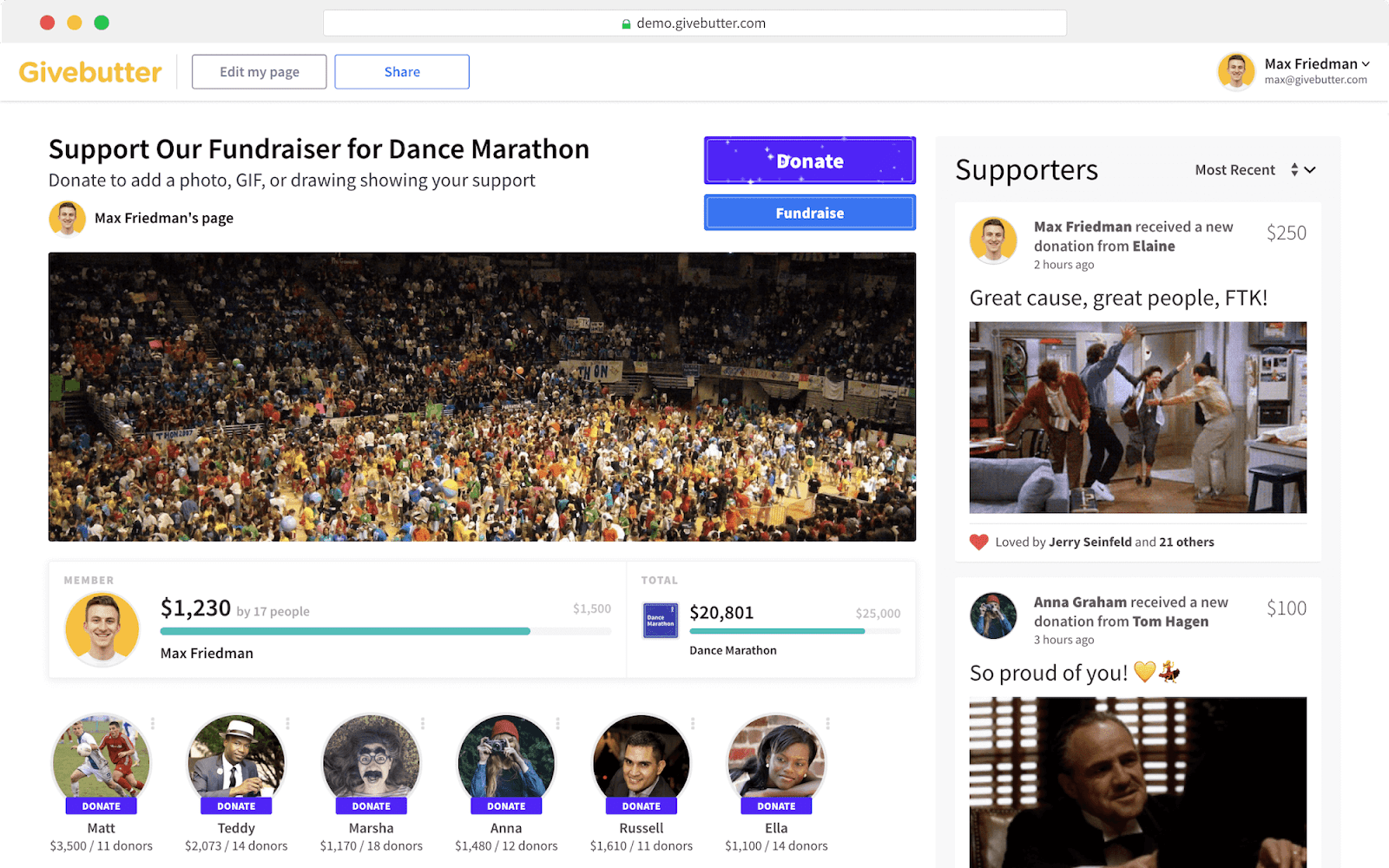Click the Dance Marathon team logo icon
The width and height of the screenshot is (1389, 868).
tap(661, 621)
